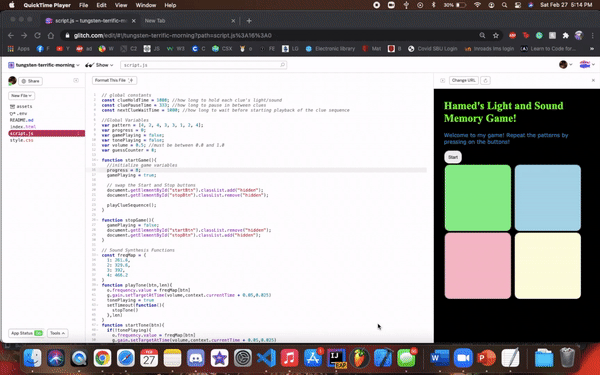Screen dimensions: 600x375
Task: Open IntelliJ IDEA from the Dock
Action: (336, 359)
